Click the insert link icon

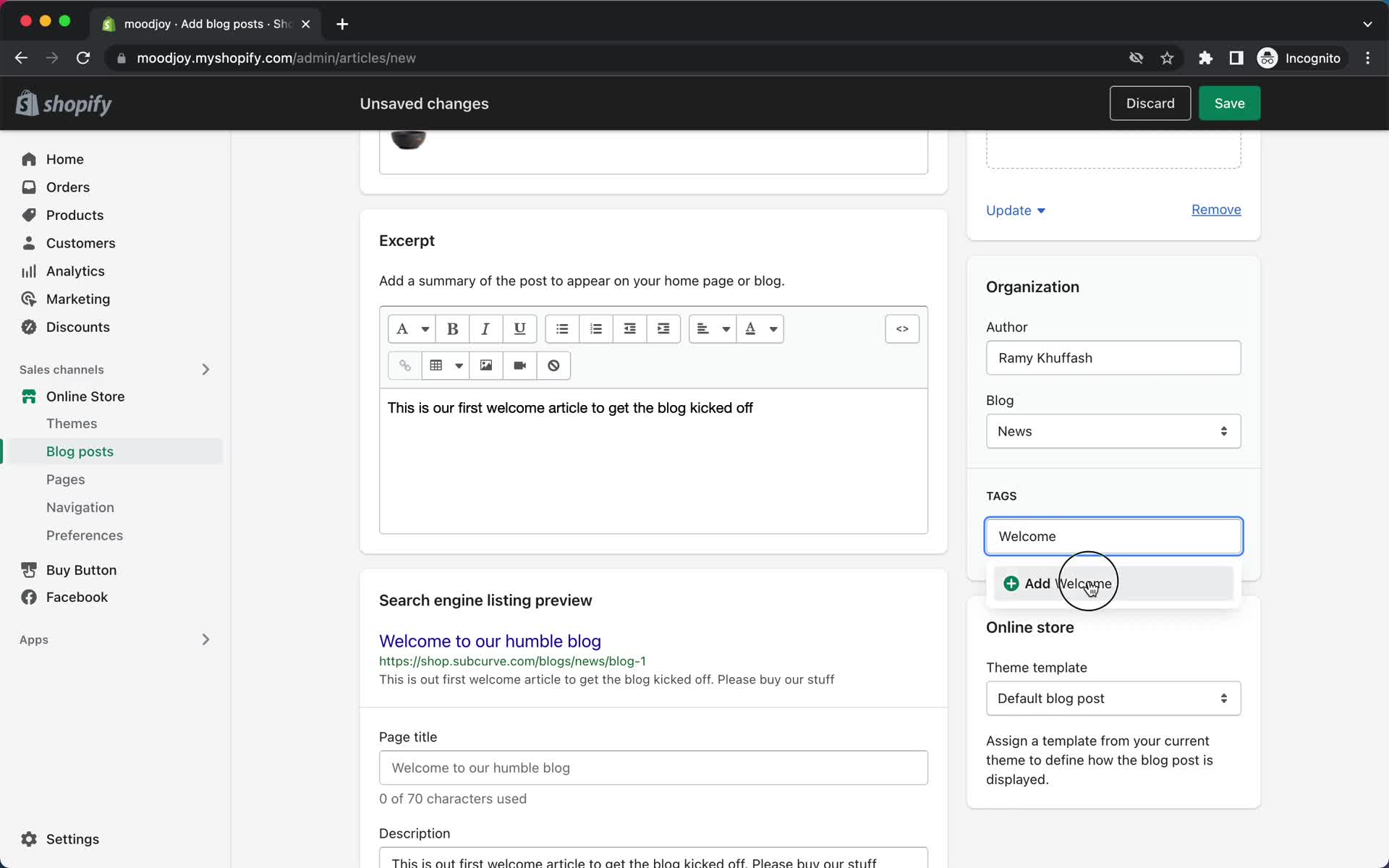tap(405, 365)
